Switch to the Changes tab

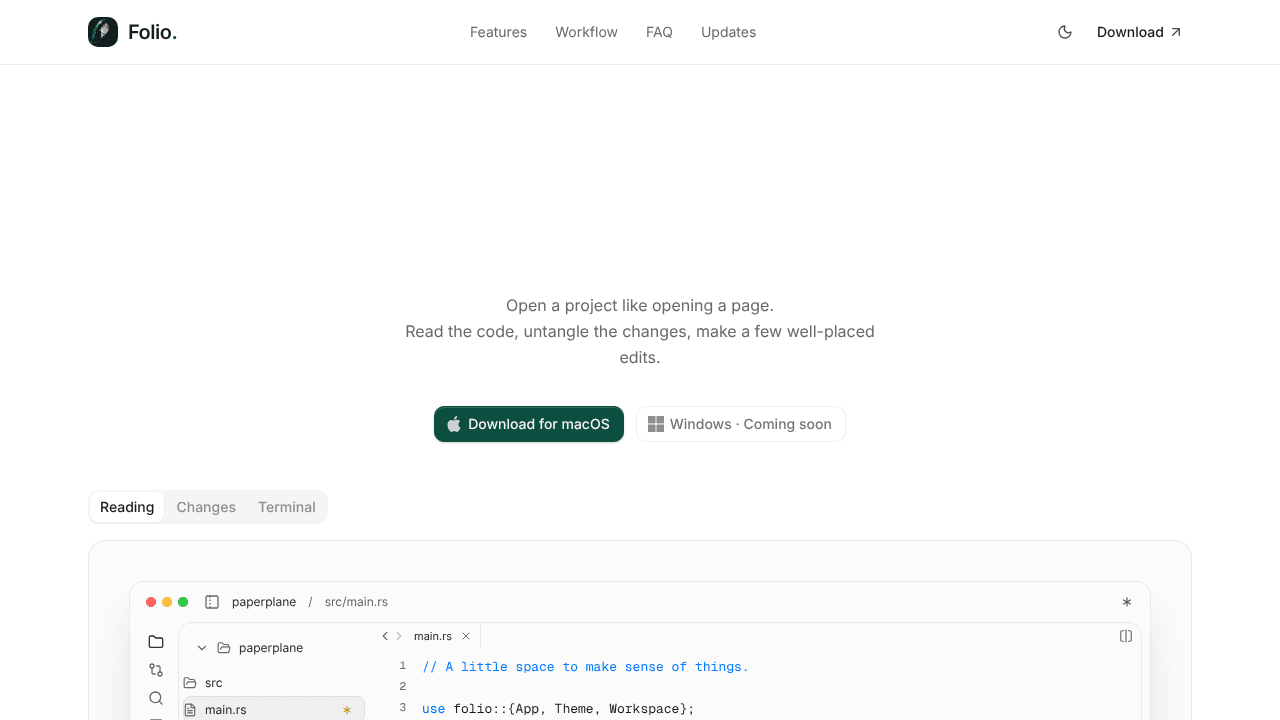(x=206, y=507)
